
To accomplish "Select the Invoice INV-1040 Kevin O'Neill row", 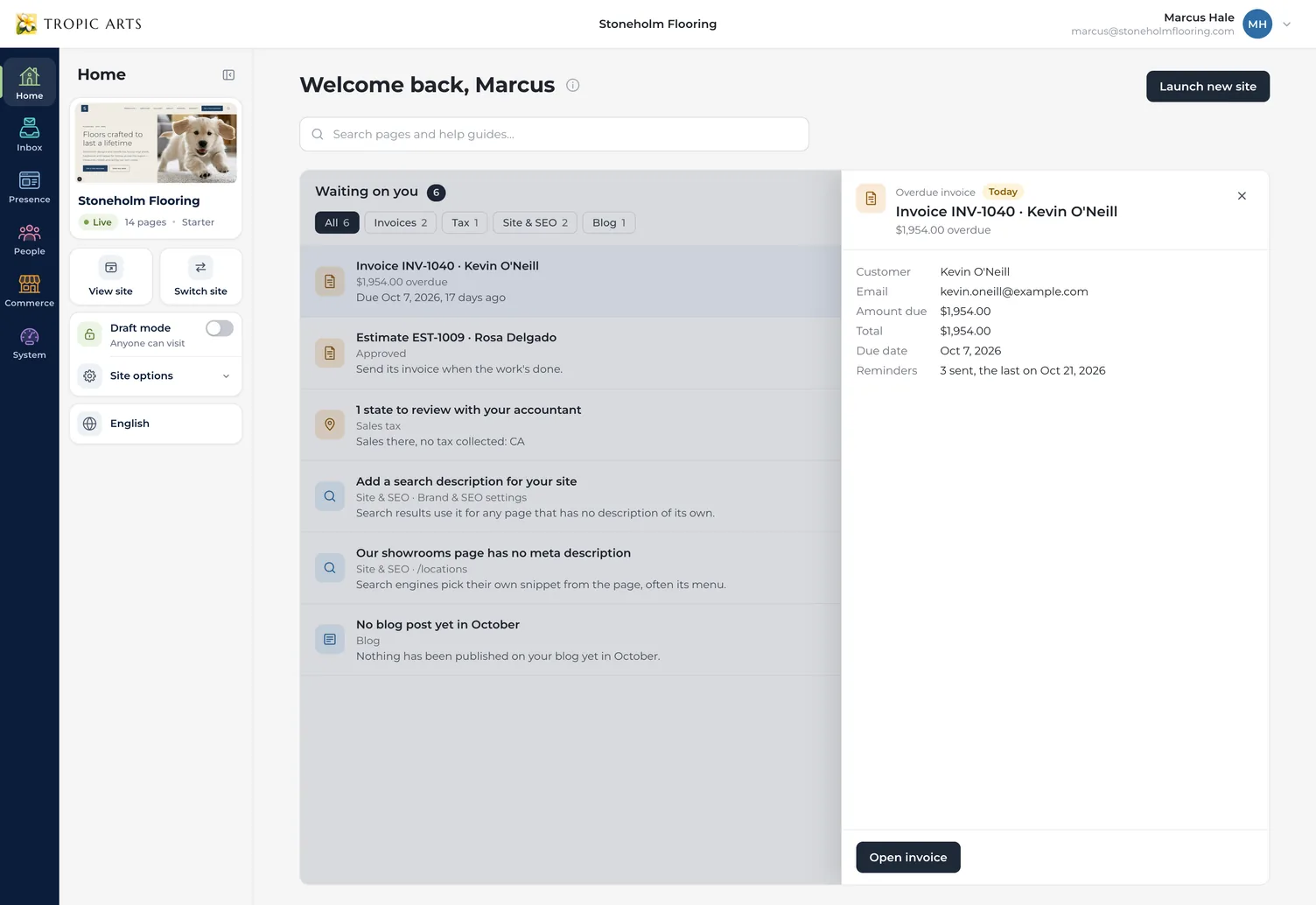I will 570,281.
